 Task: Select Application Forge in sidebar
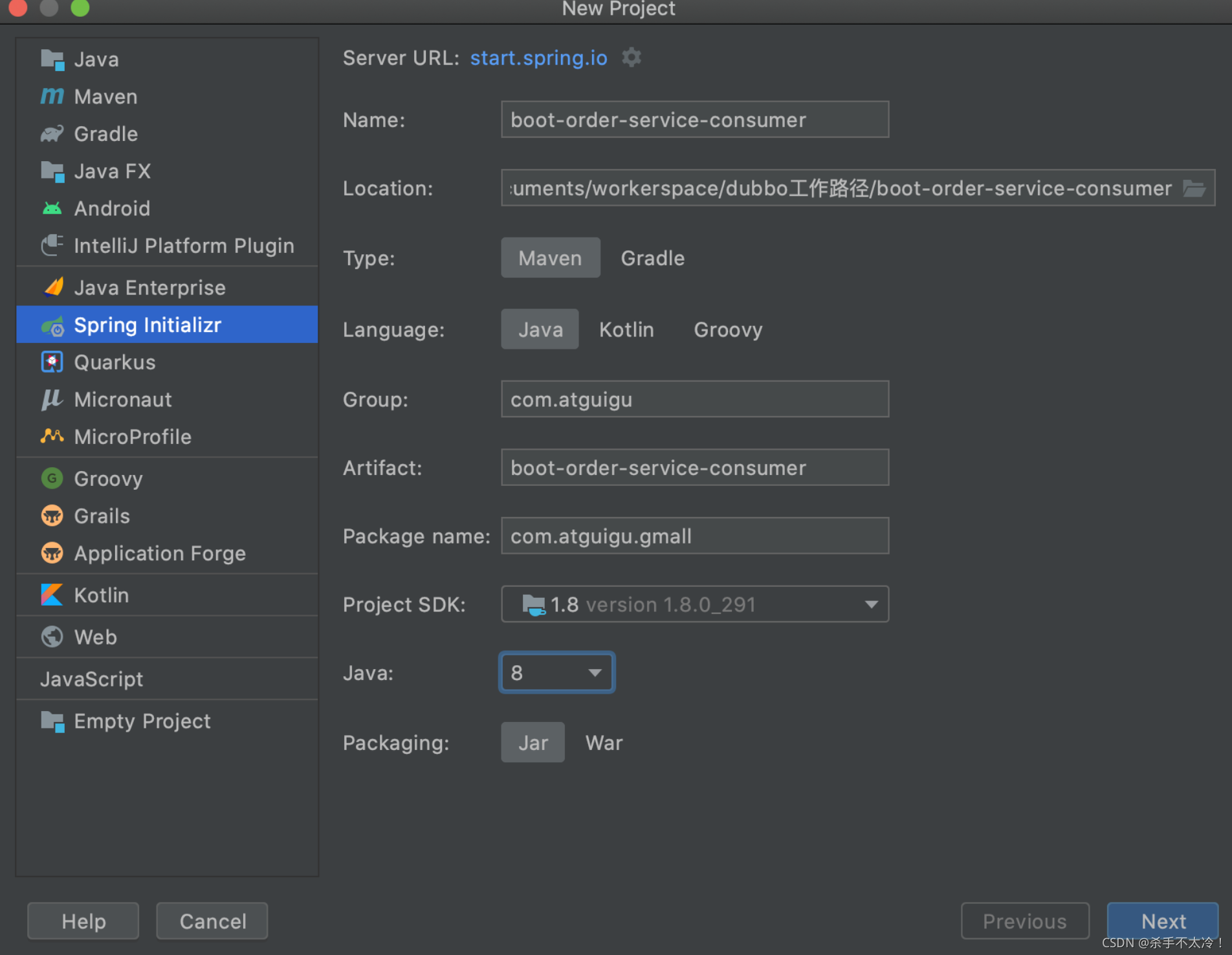(x=167, y=553)
